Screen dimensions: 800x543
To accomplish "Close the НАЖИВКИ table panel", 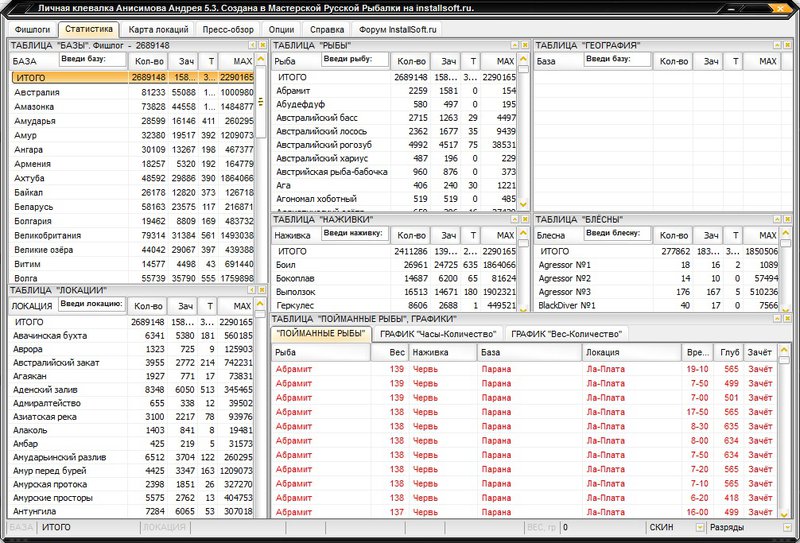I will (x=524, y=219).
